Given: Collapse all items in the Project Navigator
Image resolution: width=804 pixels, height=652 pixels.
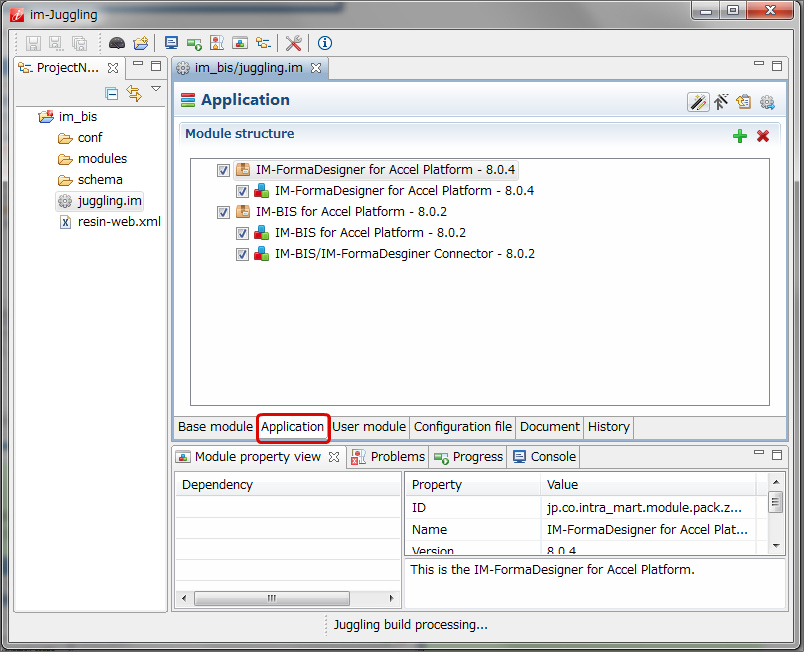Looking at the screenshot, I should pos(111,93).
